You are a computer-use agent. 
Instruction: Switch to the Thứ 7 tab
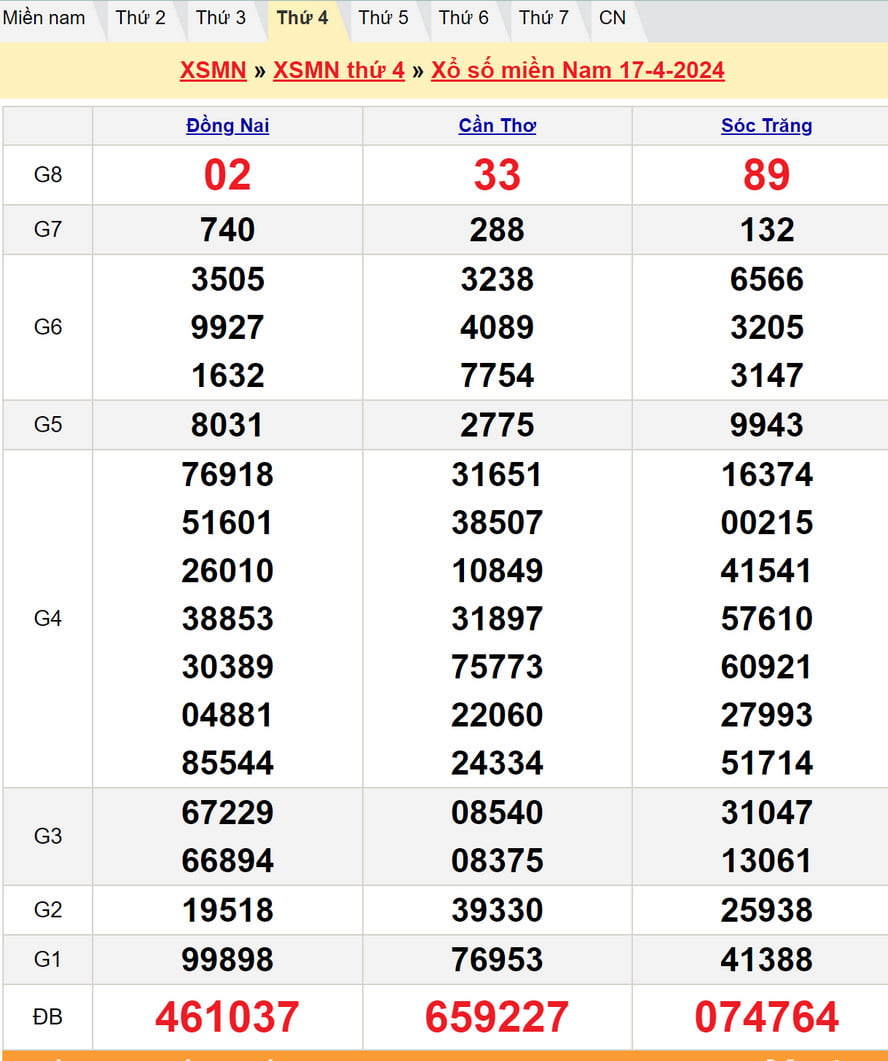pos(544,18)
